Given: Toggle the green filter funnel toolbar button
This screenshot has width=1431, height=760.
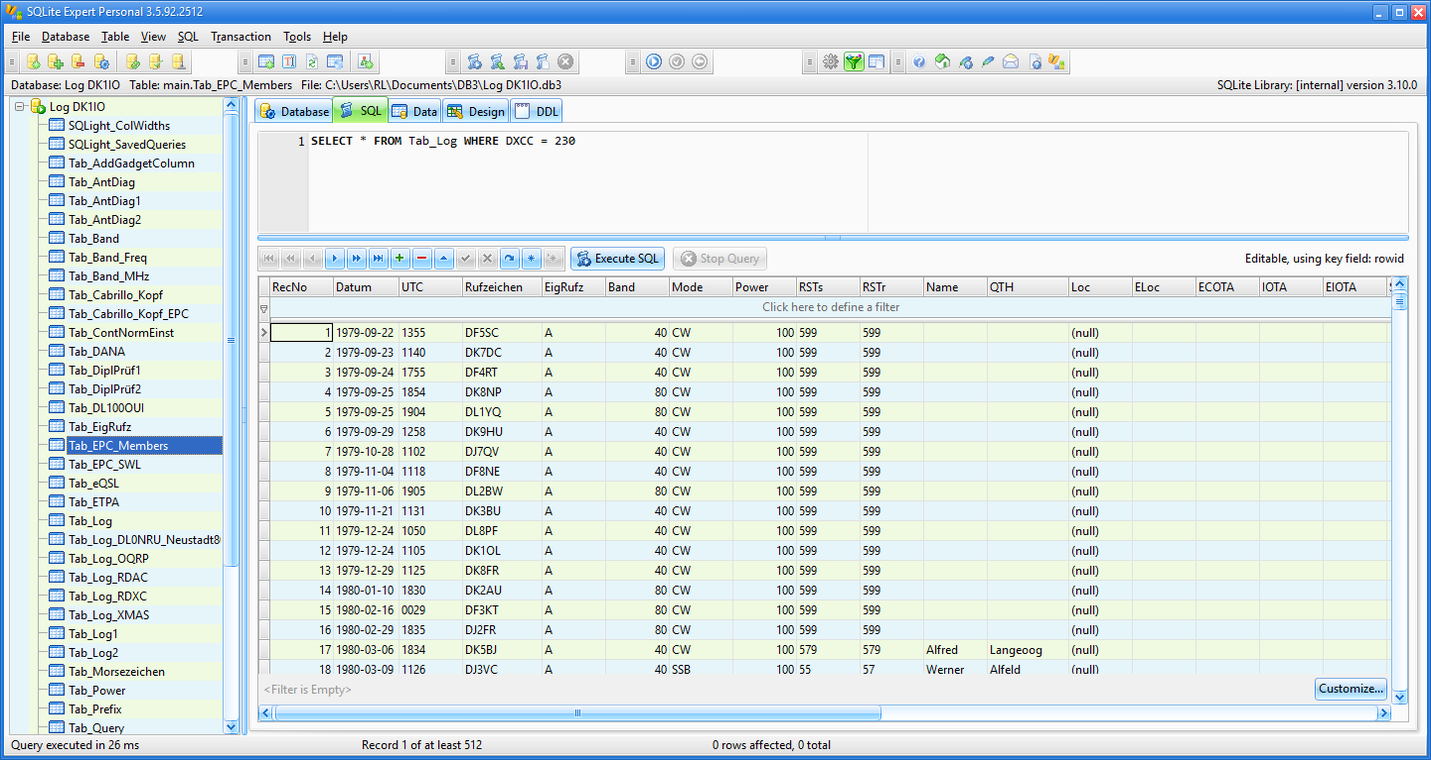Looking at the screenshot, I should click(x=853, y=62).
